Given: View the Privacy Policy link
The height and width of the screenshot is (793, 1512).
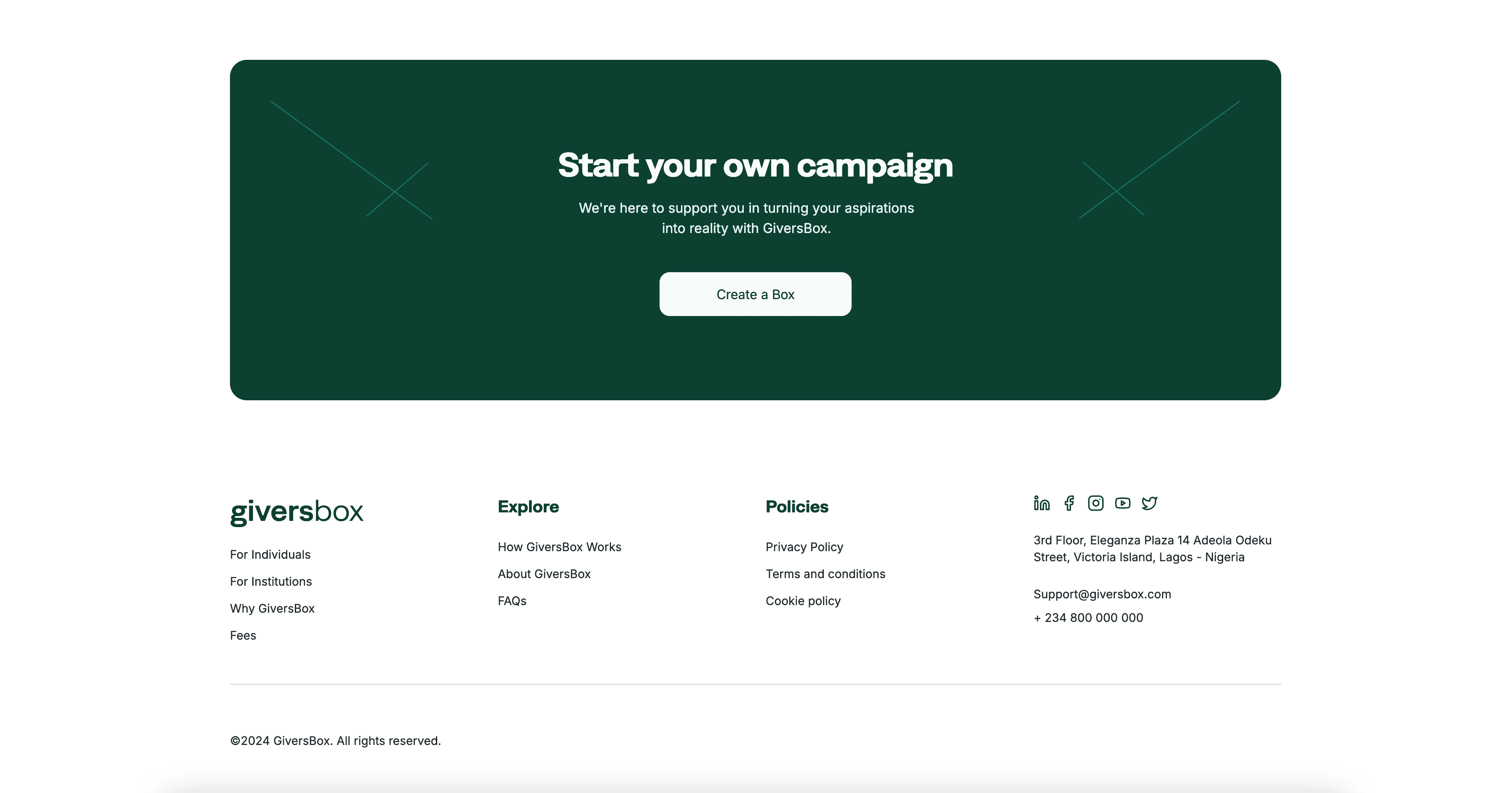Looking at the screenshot, I should point(804,547).
